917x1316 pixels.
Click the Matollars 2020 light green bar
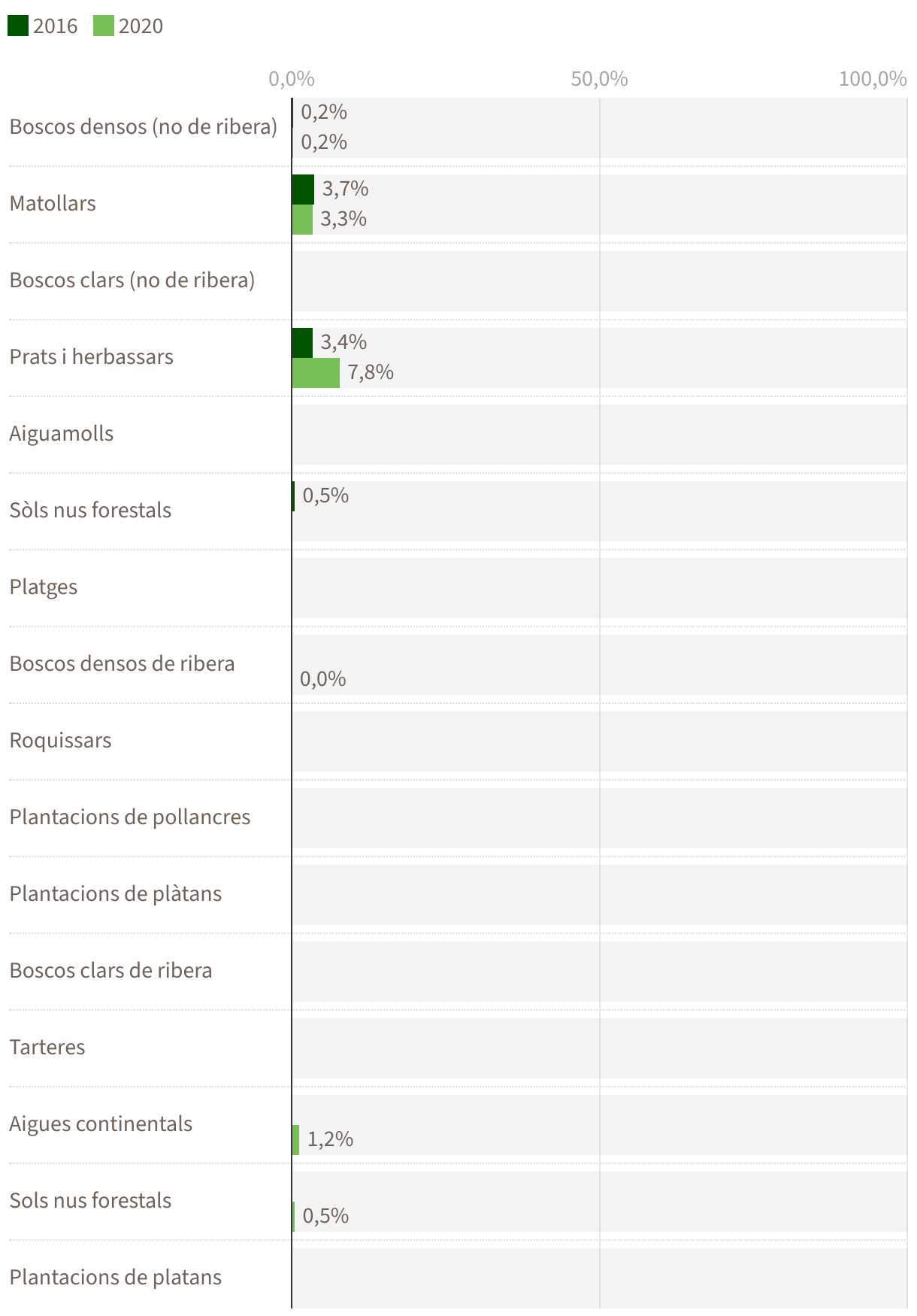[302, 220]
